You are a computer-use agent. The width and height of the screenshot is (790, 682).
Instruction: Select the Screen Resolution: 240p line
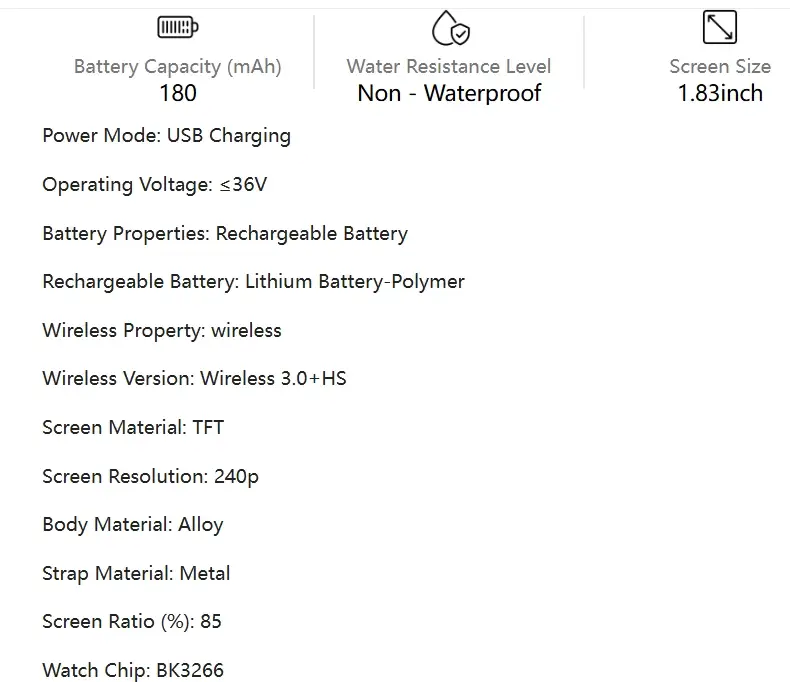150,477
